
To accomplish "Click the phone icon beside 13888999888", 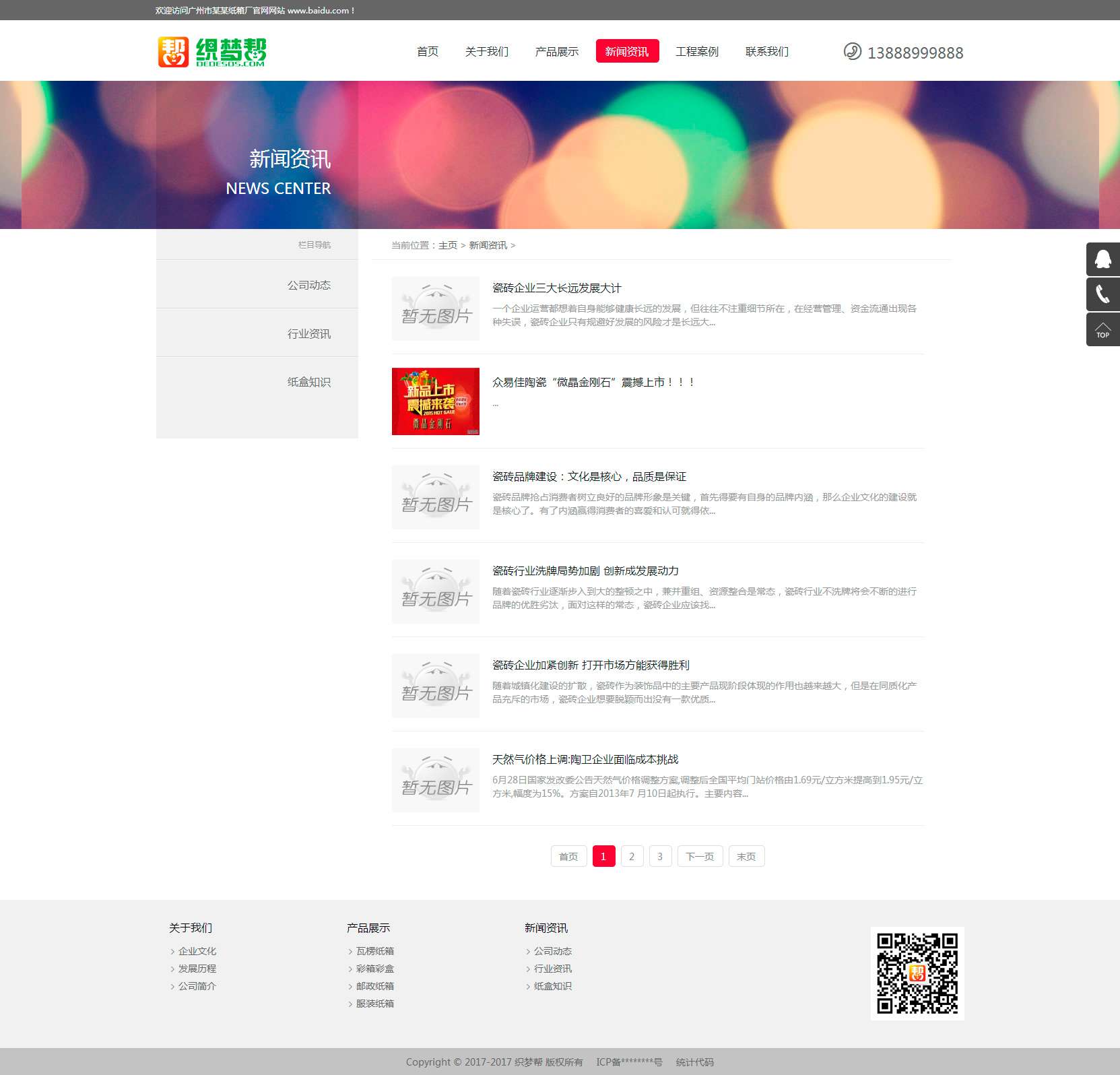I will 852,52.
